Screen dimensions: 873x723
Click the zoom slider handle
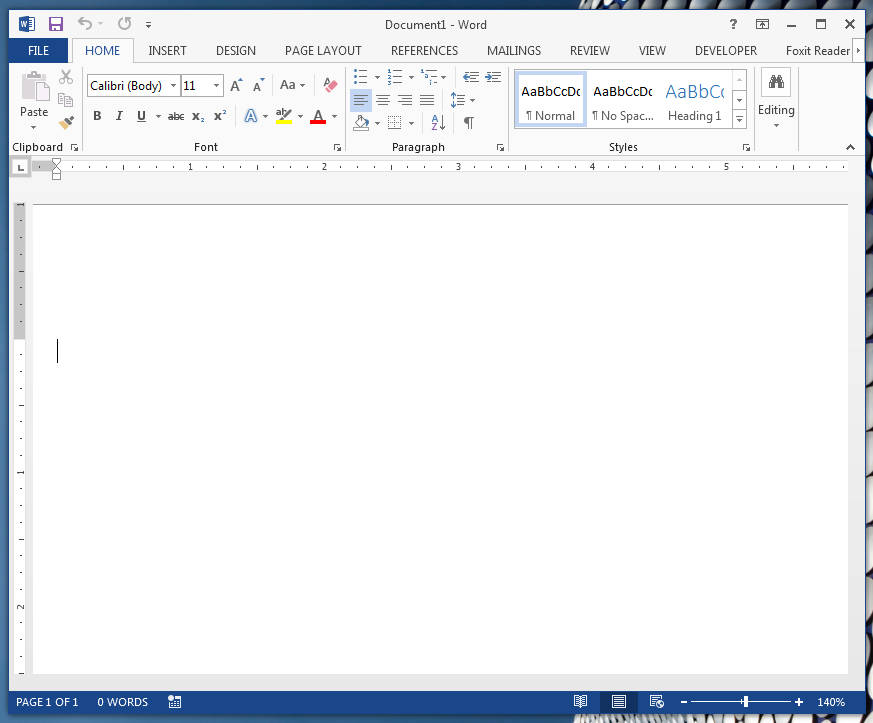coord(745,702)
